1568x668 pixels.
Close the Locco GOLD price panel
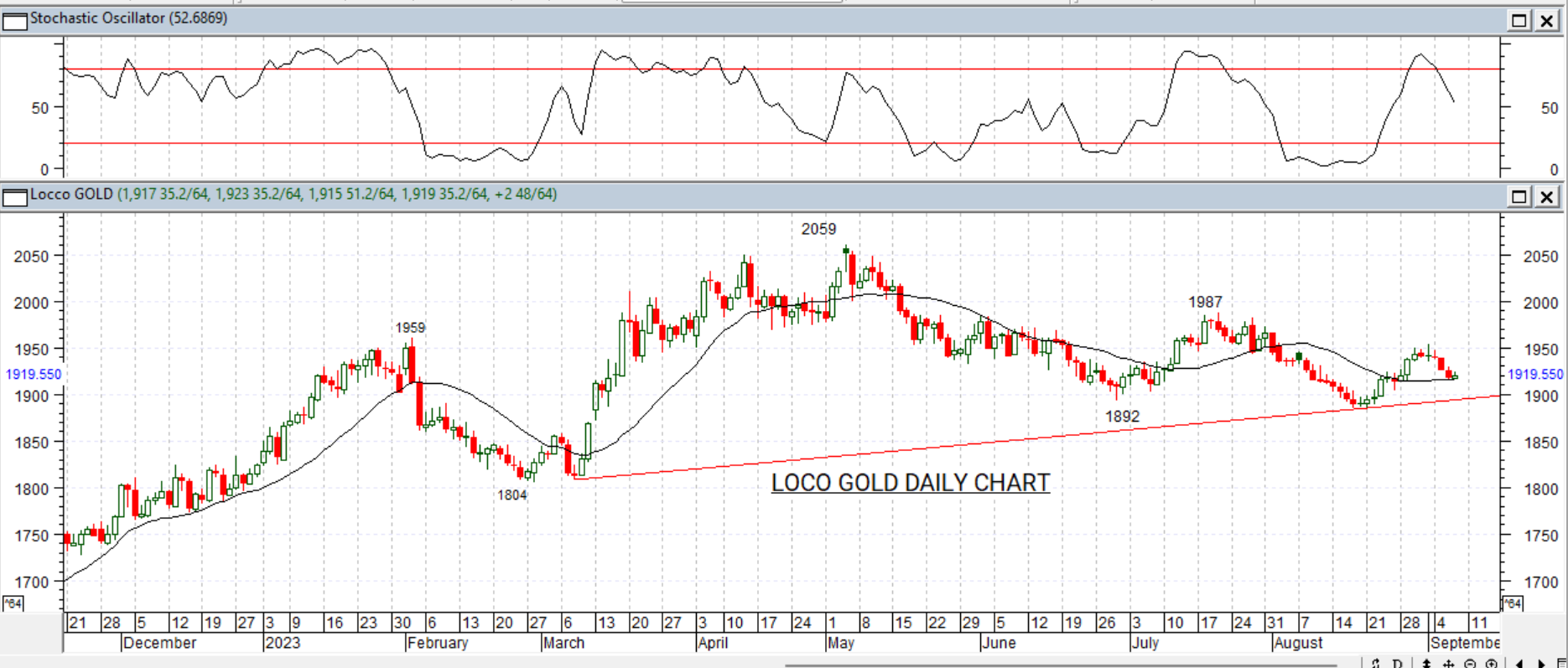pyautogui.click(x=1547, y=197)
